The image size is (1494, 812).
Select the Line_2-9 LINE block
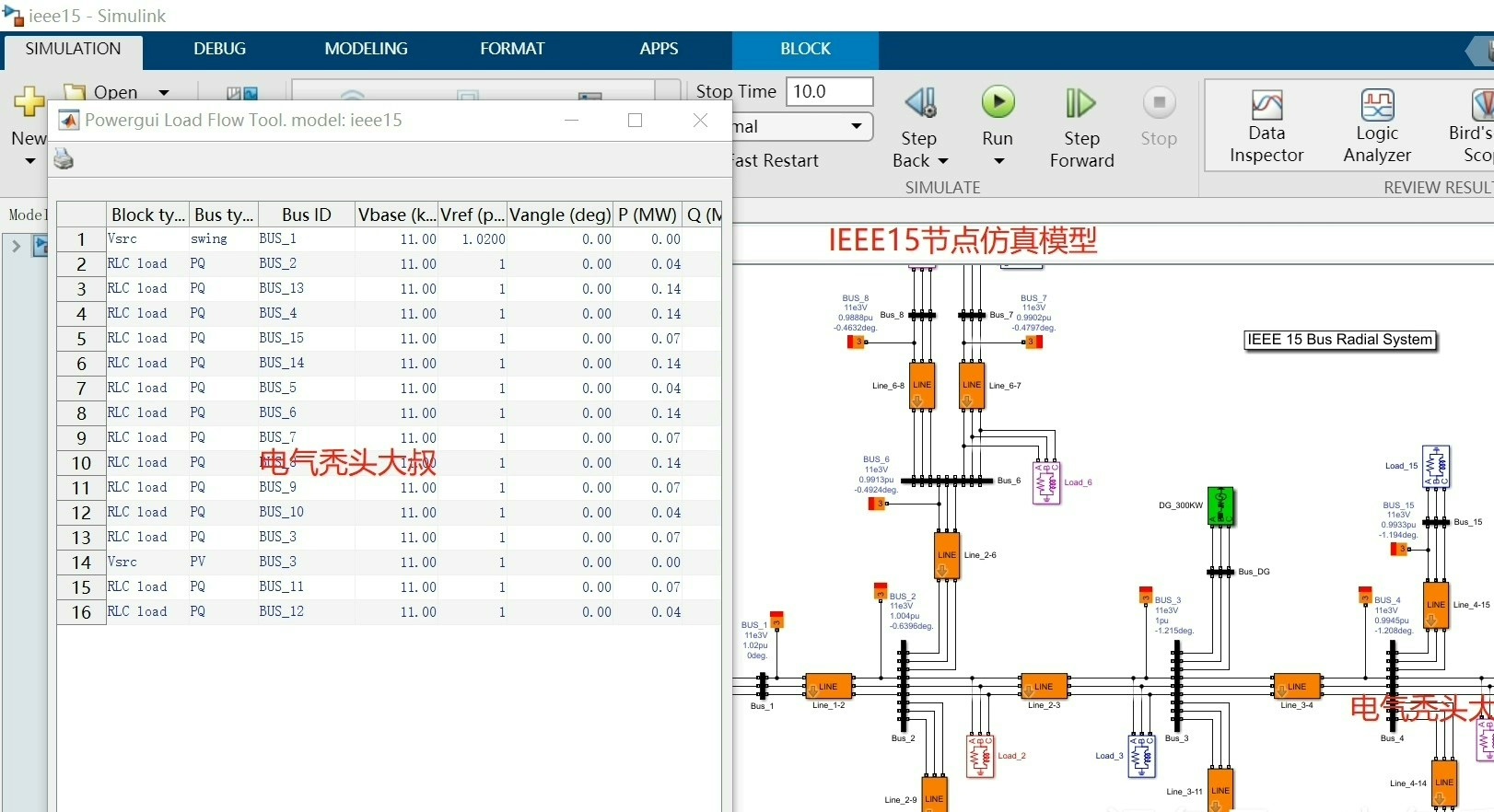[934, 795]
